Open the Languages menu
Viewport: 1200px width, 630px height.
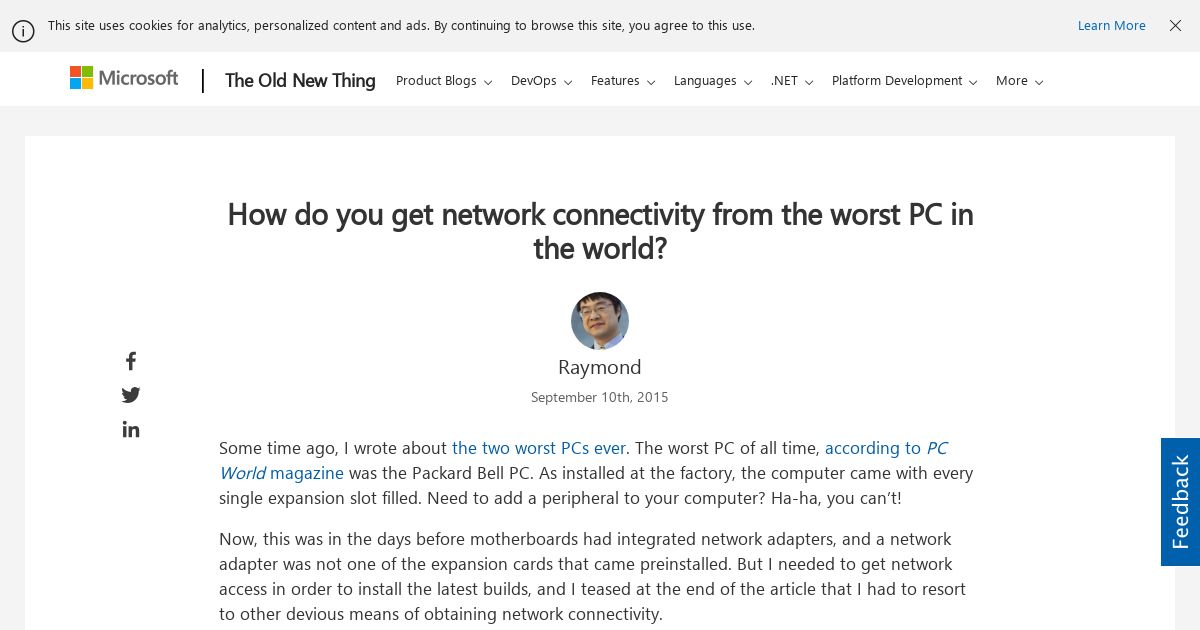713,81
